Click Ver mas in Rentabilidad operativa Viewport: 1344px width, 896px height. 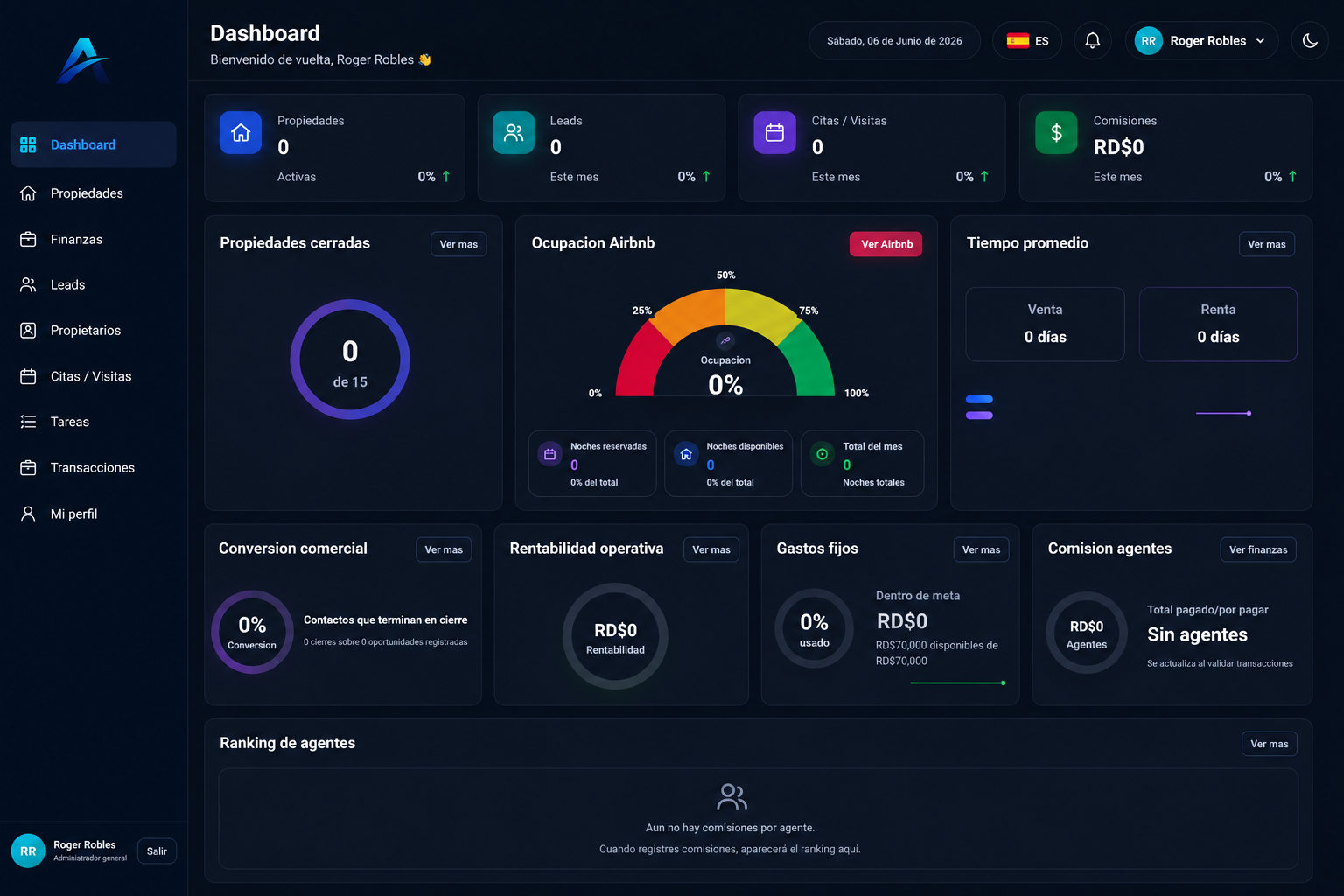711,549
